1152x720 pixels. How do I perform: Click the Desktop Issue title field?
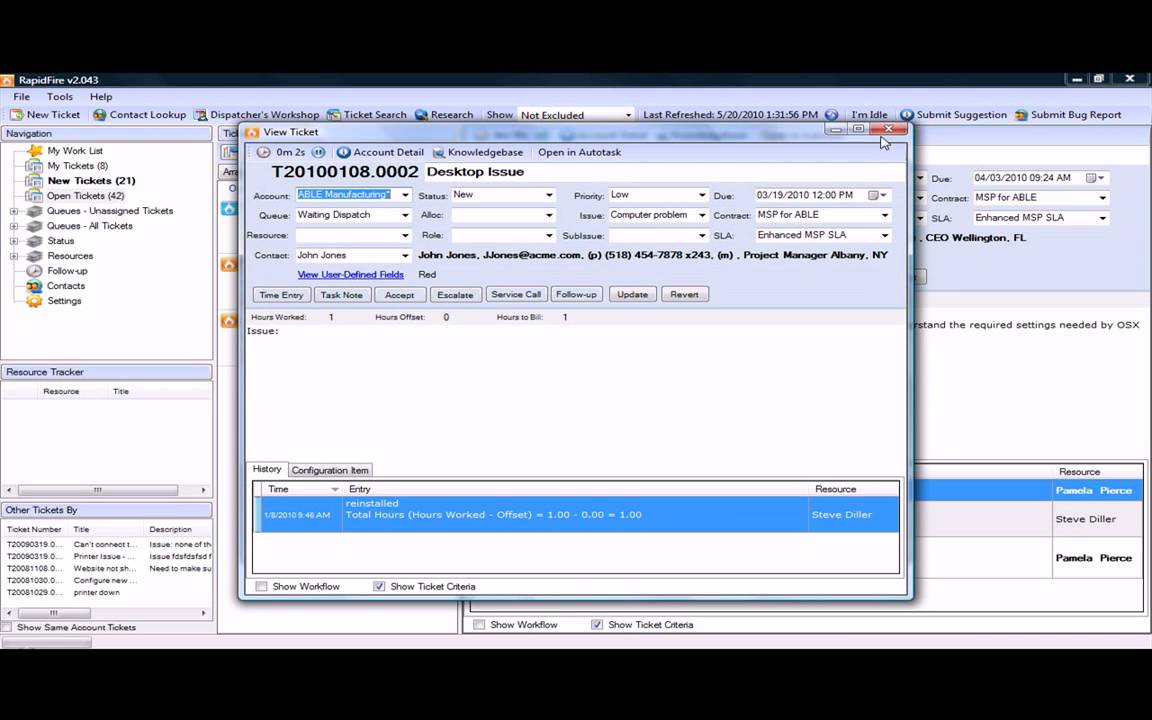[x=664, y=172]
